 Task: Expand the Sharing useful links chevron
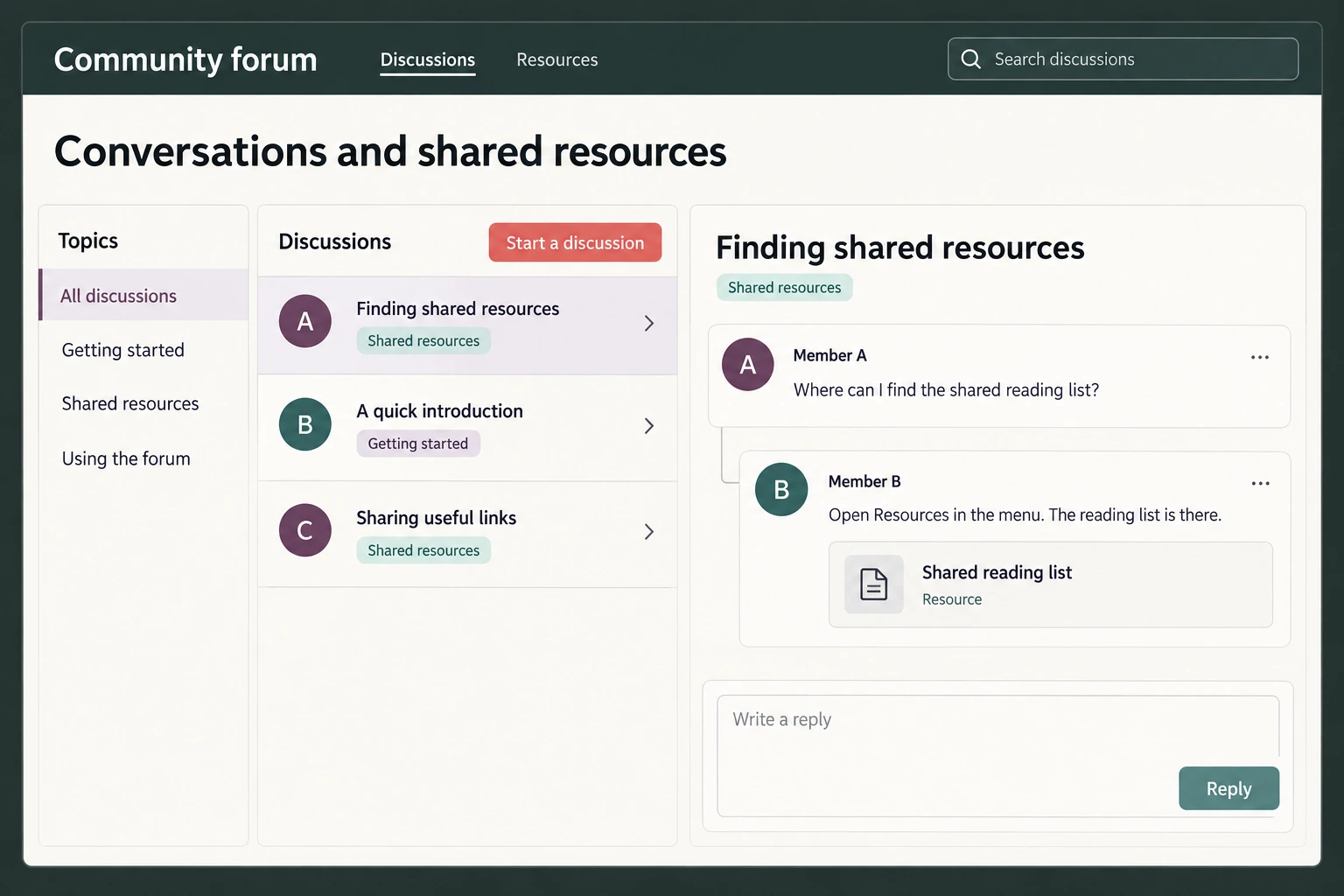(x=649, y=532)
